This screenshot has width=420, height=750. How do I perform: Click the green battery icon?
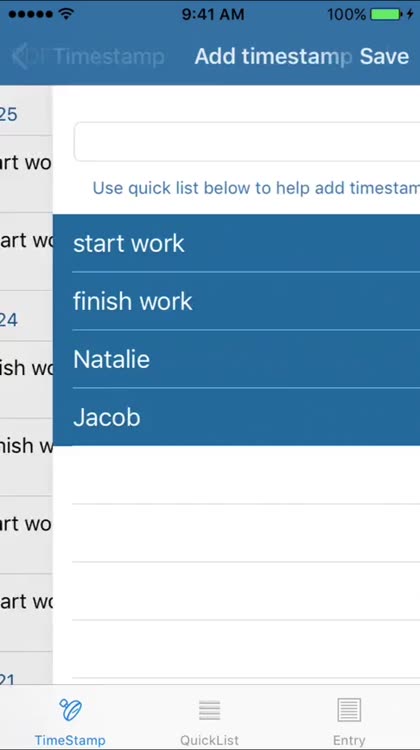[386, 14]
